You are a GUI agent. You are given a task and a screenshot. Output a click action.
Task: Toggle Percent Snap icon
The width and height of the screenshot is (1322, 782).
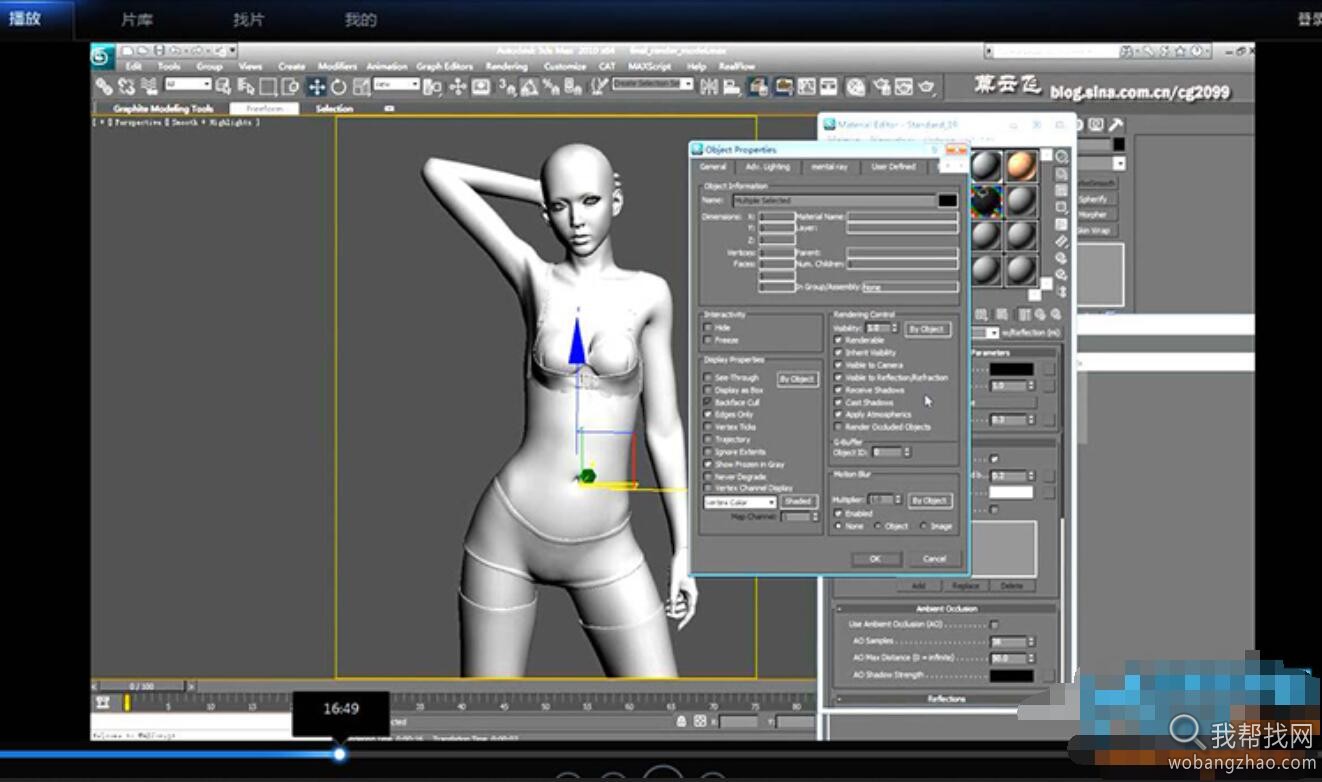click(x=552, y=87)
